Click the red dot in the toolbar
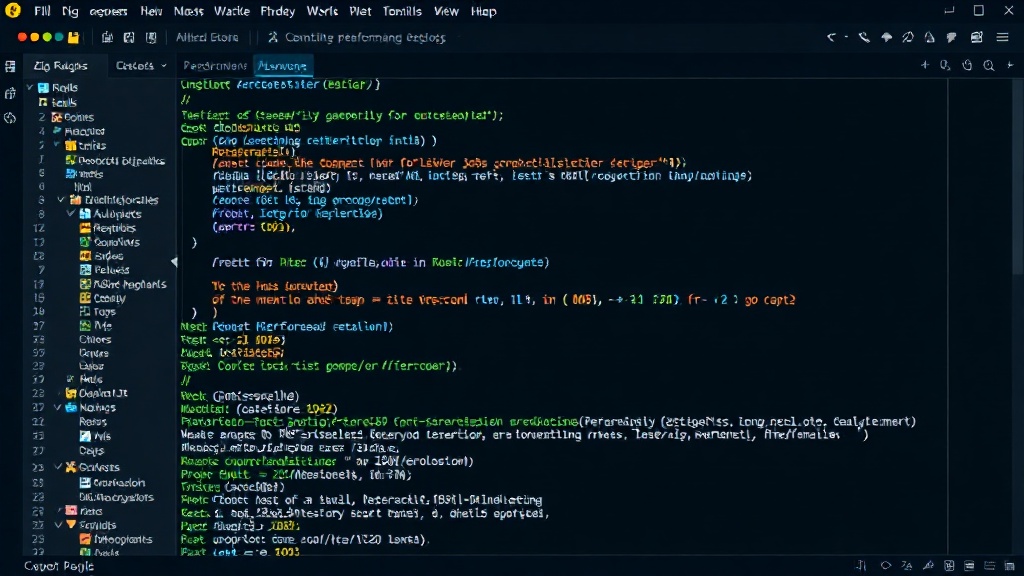 (x=22, y=37)
